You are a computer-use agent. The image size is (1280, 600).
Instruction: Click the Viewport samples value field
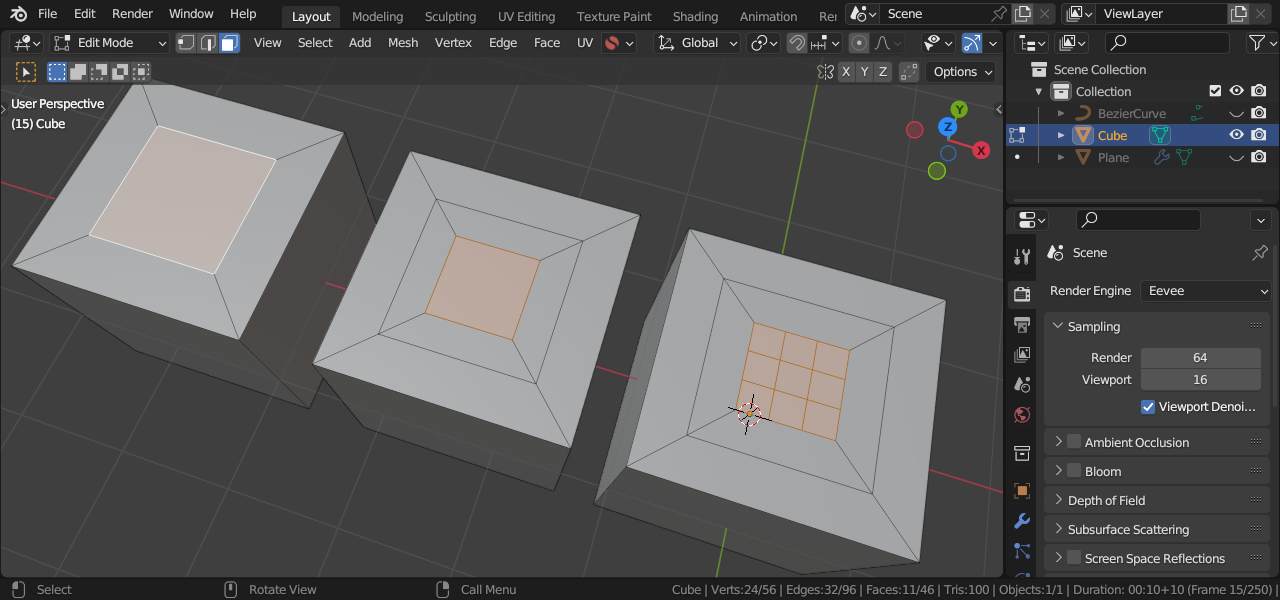pos(1200,380)
